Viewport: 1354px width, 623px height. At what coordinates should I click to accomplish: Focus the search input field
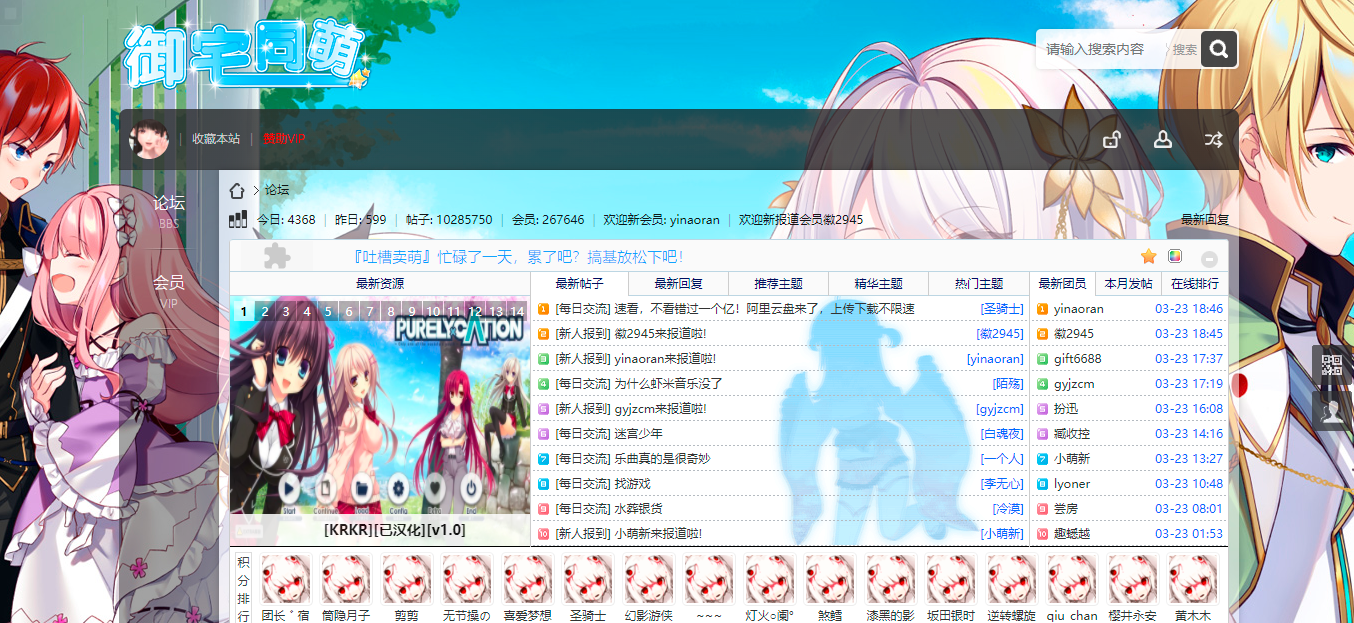click(x=1104, y=49)
